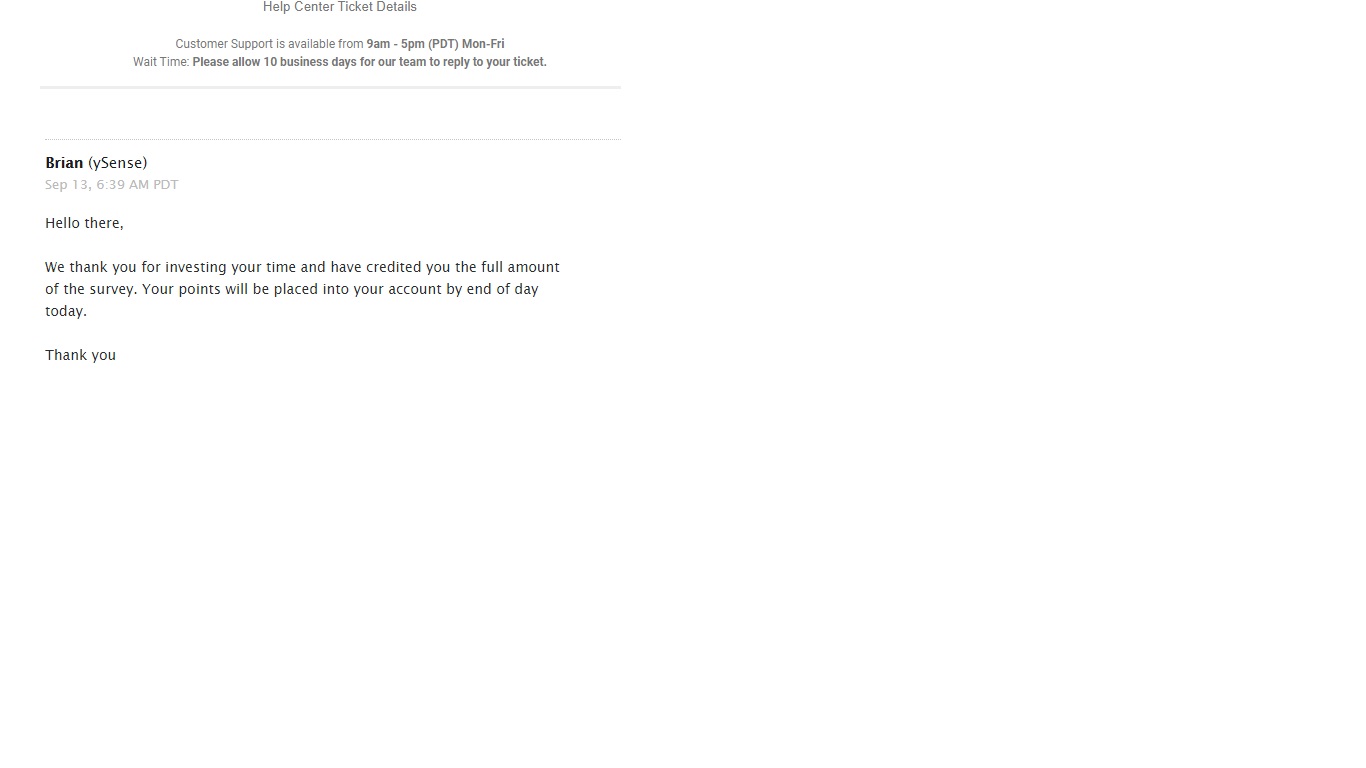Click the Customer Support is available from text
Screen dimensions: 1366x768
[269, 44]
